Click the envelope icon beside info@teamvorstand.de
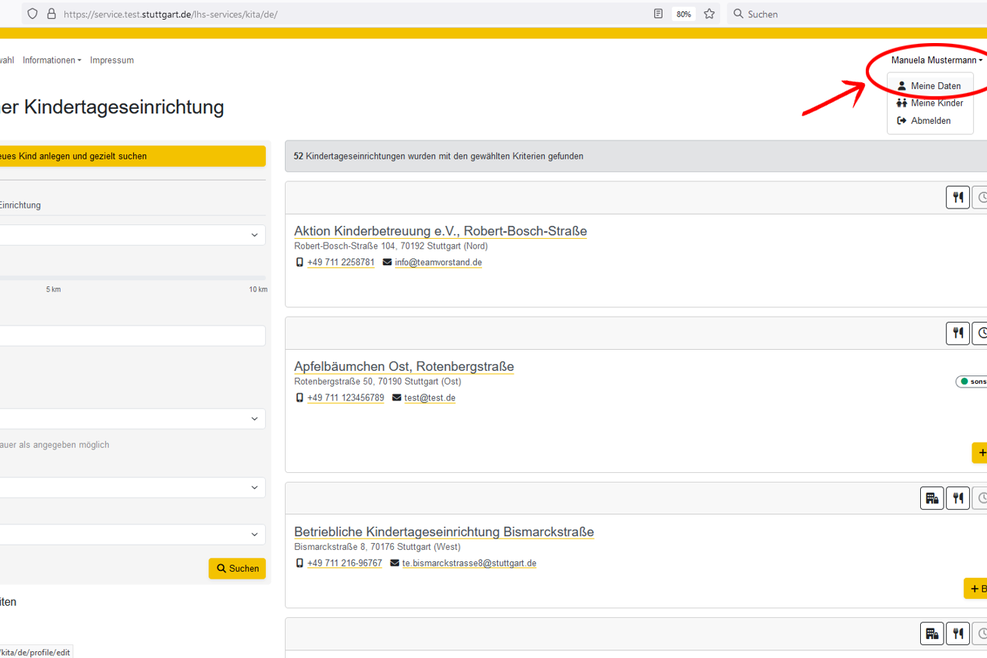Screen dimensions: 987x658 point(387,263)
